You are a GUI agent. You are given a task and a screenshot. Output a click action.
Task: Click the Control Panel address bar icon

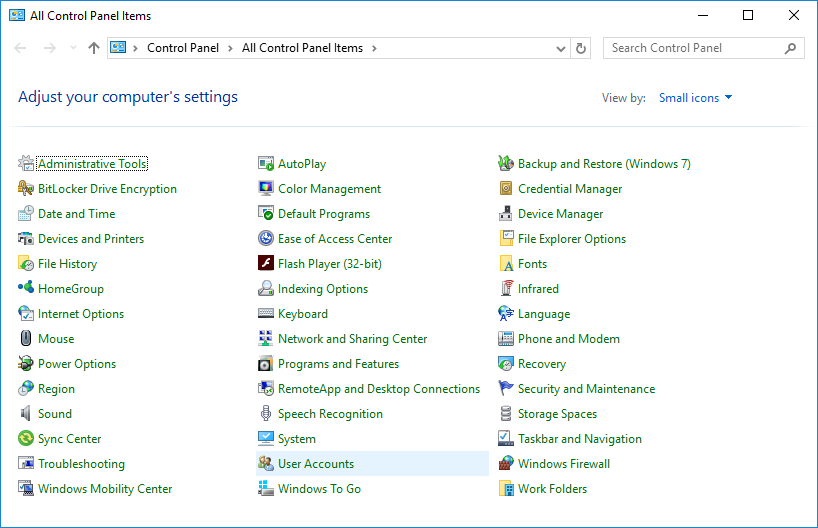pos(118,47)
